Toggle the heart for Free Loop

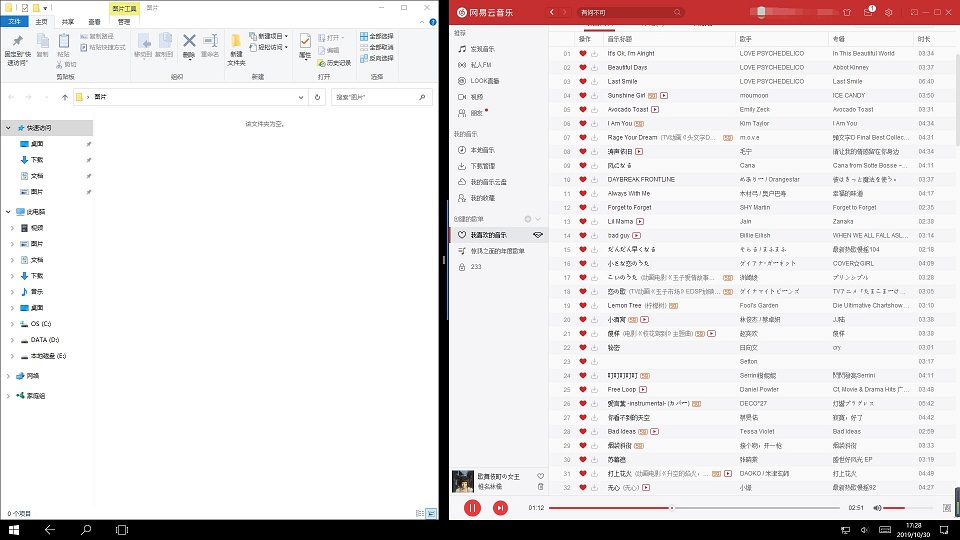[x=583, y=389]
